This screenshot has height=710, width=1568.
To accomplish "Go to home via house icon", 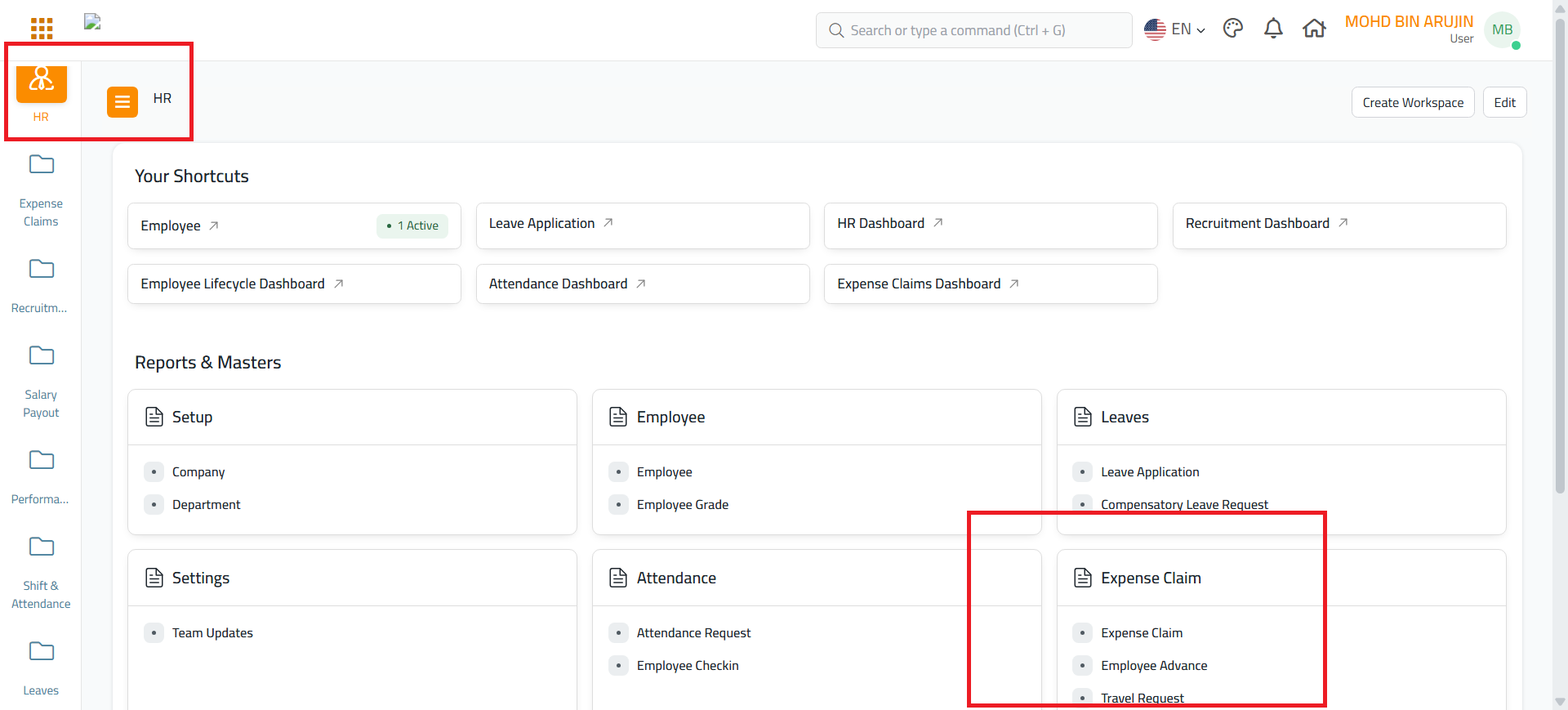I will point(1314,29).
